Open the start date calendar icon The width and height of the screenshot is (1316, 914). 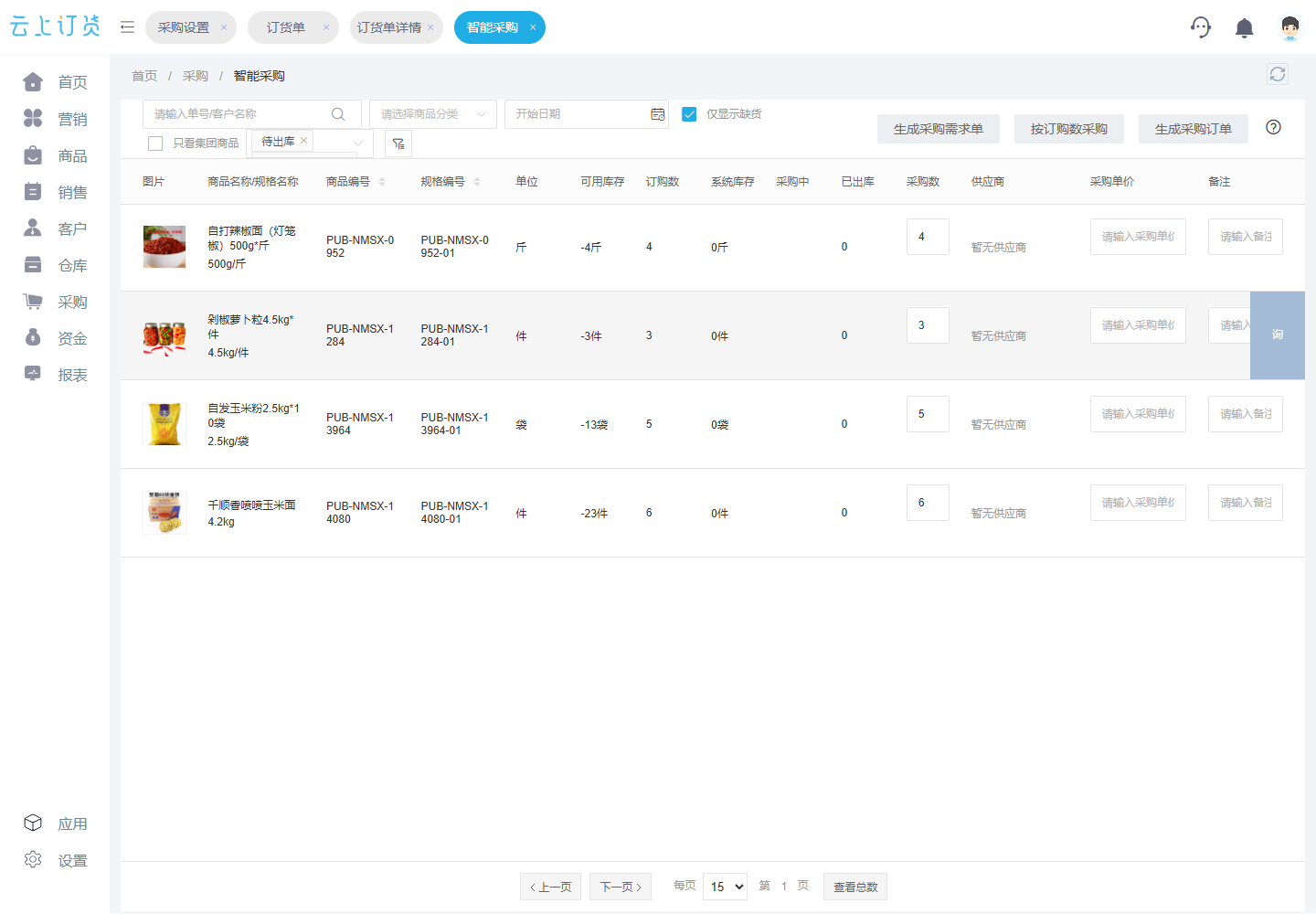coord(658,114)
